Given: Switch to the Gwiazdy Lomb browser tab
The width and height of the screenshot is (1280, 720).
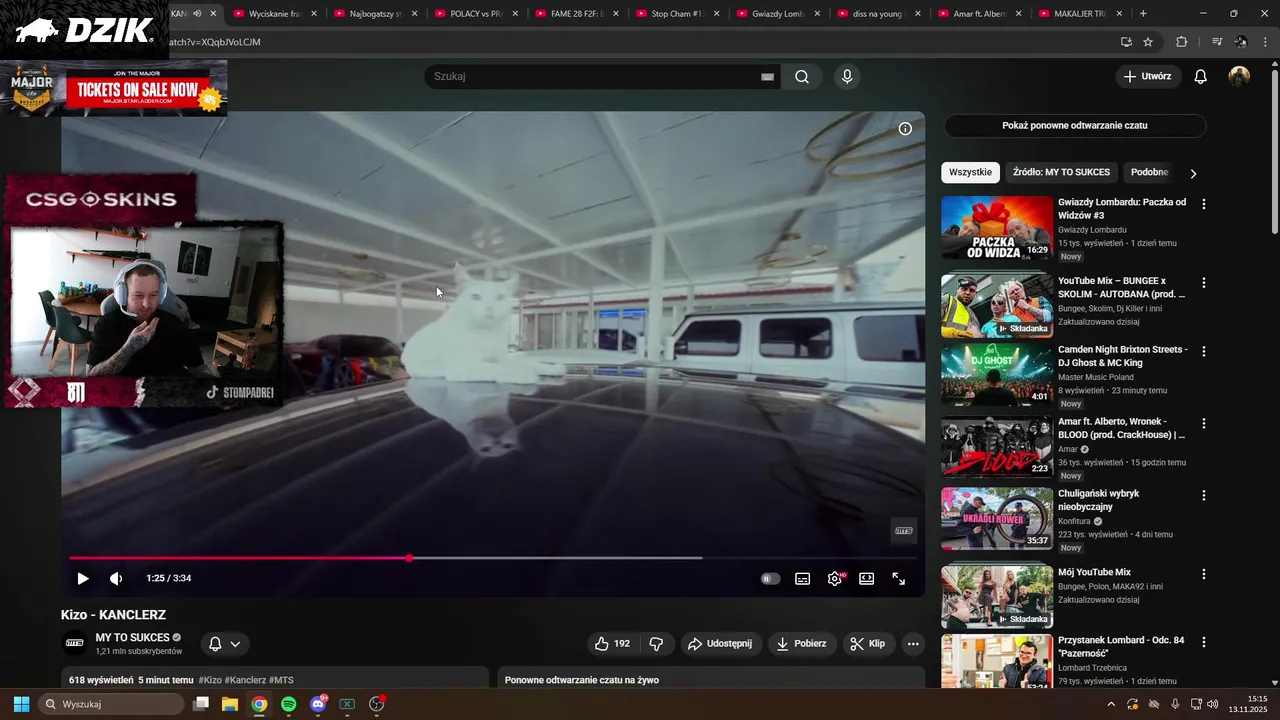Looking at the screenshot, I should tap(779, 14).
